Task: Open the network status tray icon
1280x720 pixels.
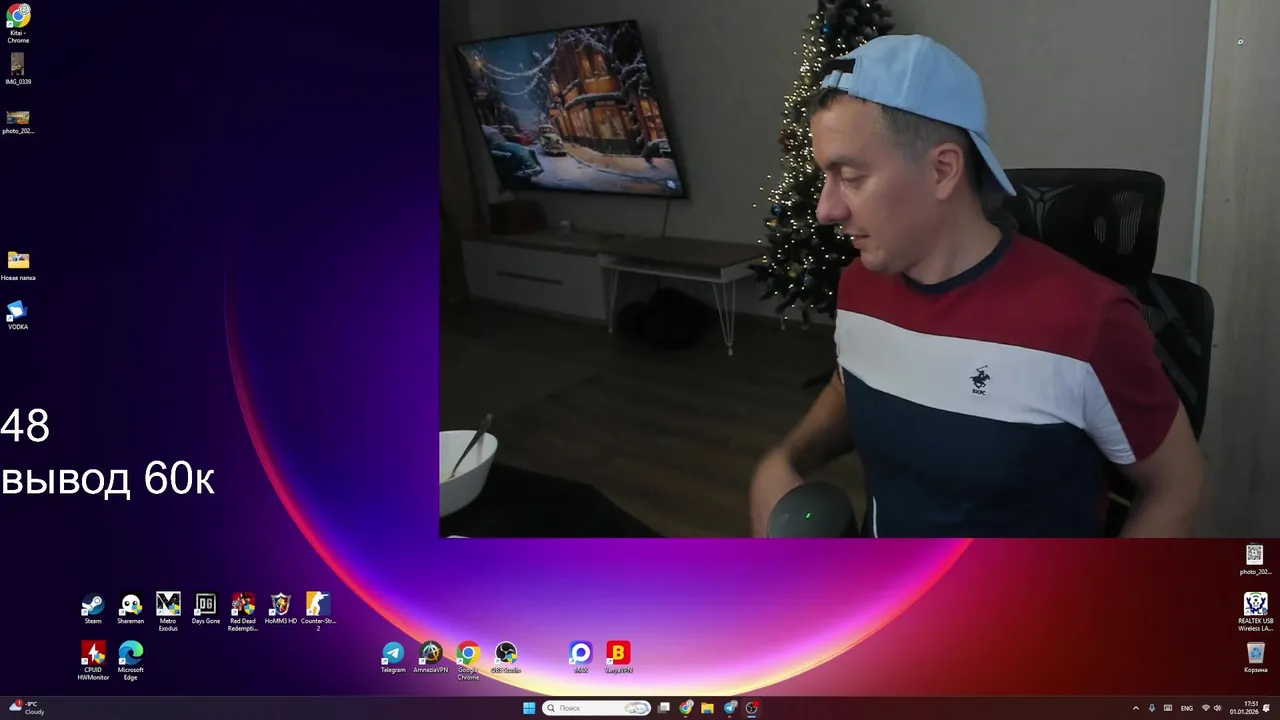Action: pos(1205,708)
